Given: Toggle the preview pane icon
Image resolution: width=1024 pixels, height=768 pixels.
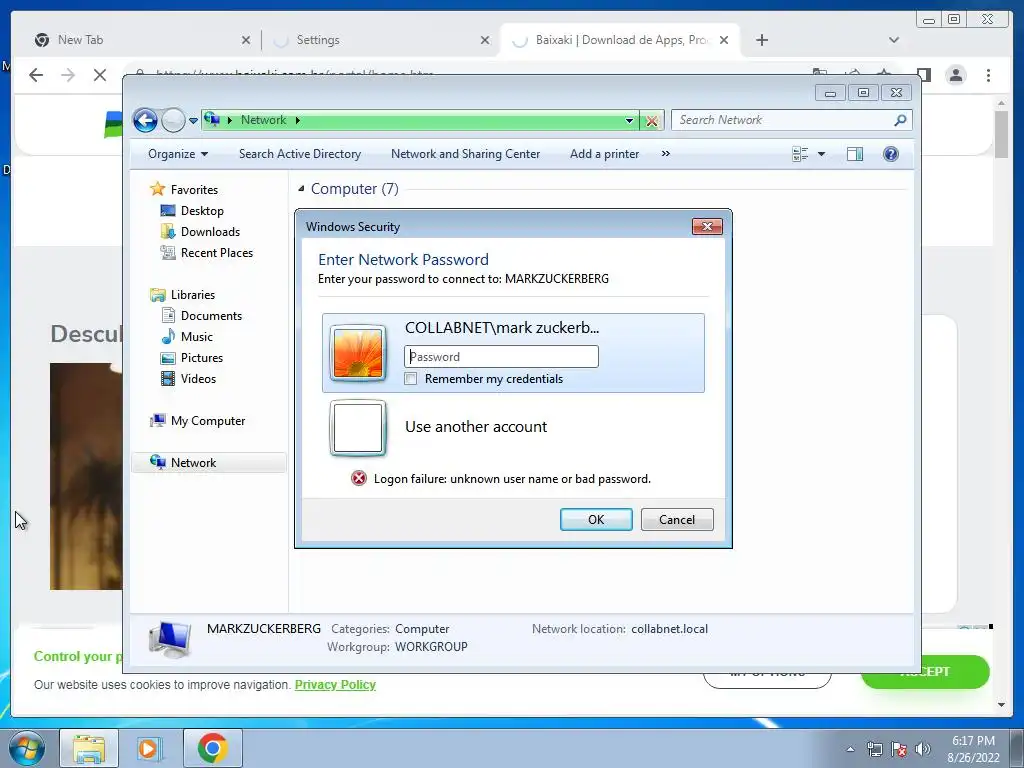Looking at the screenshot, I should pyautogui.click(x=855, y=154).
